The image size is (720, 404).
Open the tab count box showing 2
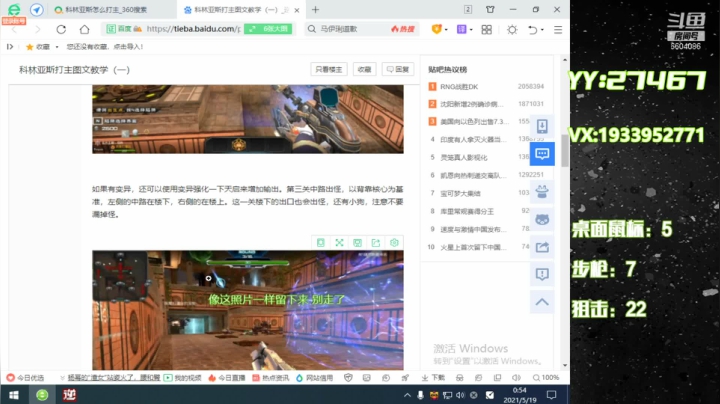point(467,9)
